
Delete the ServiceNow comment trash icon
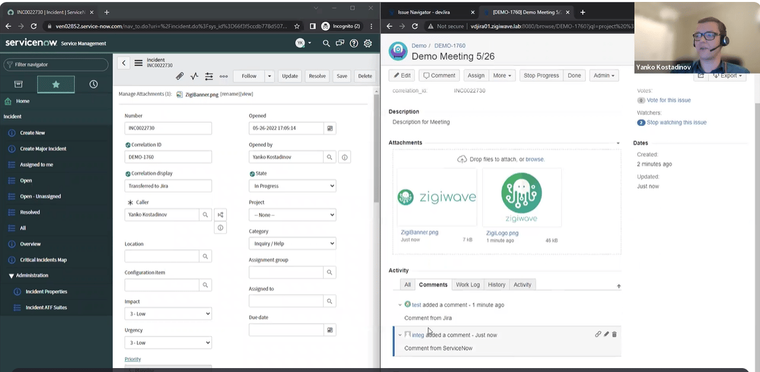click(x=614, y=334)
